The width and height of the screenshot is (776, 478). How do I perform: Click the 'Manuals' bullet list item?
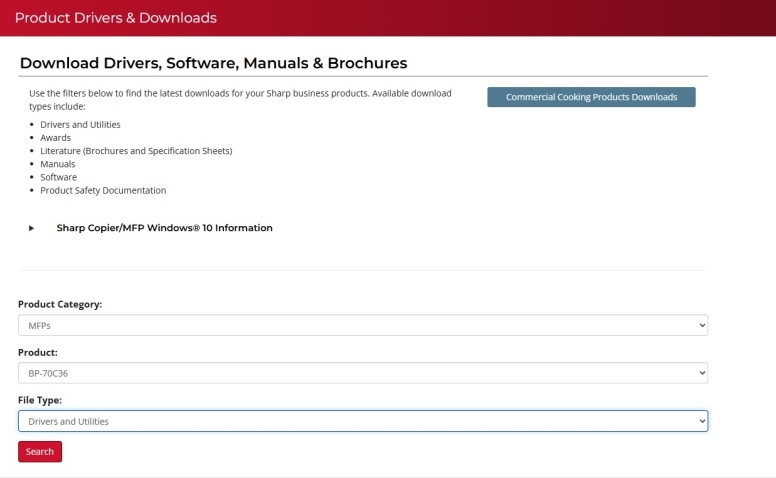pos(58,164)
